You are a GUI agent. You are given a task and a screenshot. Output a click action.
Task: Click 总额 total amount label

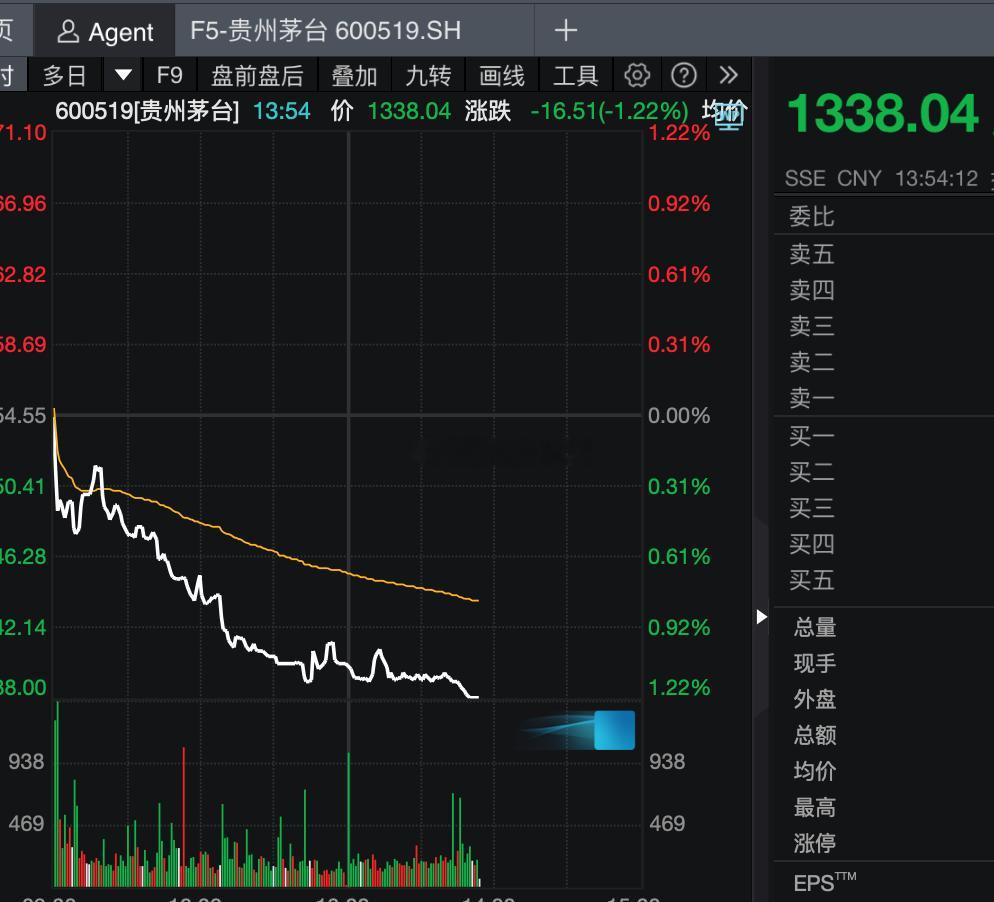(815, 735)
